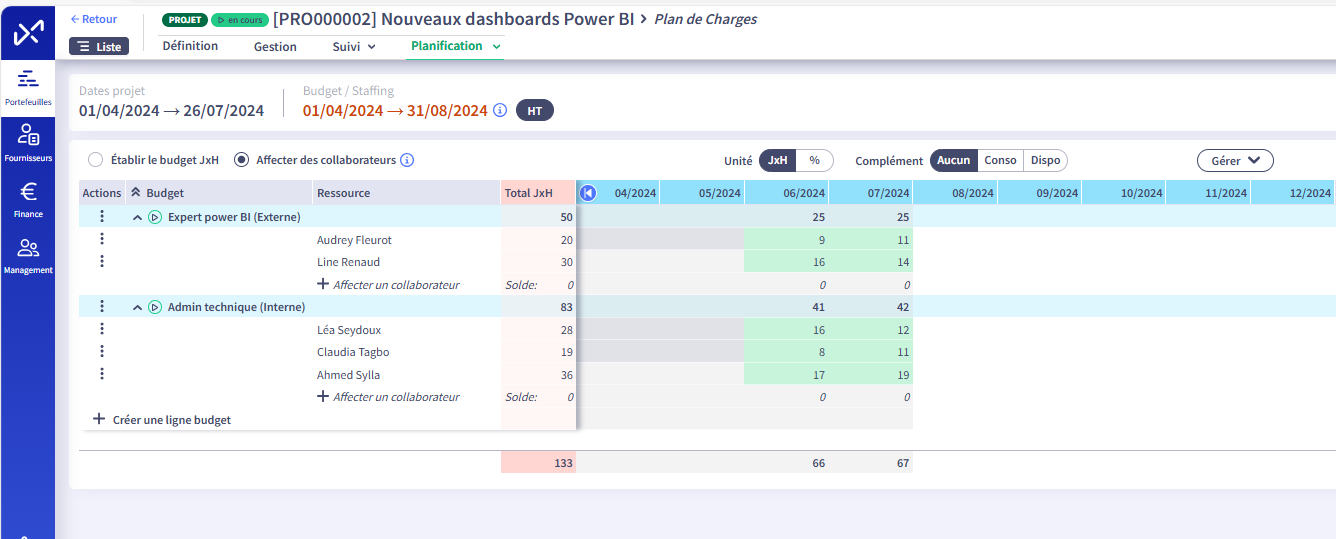Image resolution: width=1336 pixels, height=539 pixels.
Task: Set Complément to Conso
Action: [1000, 160]
